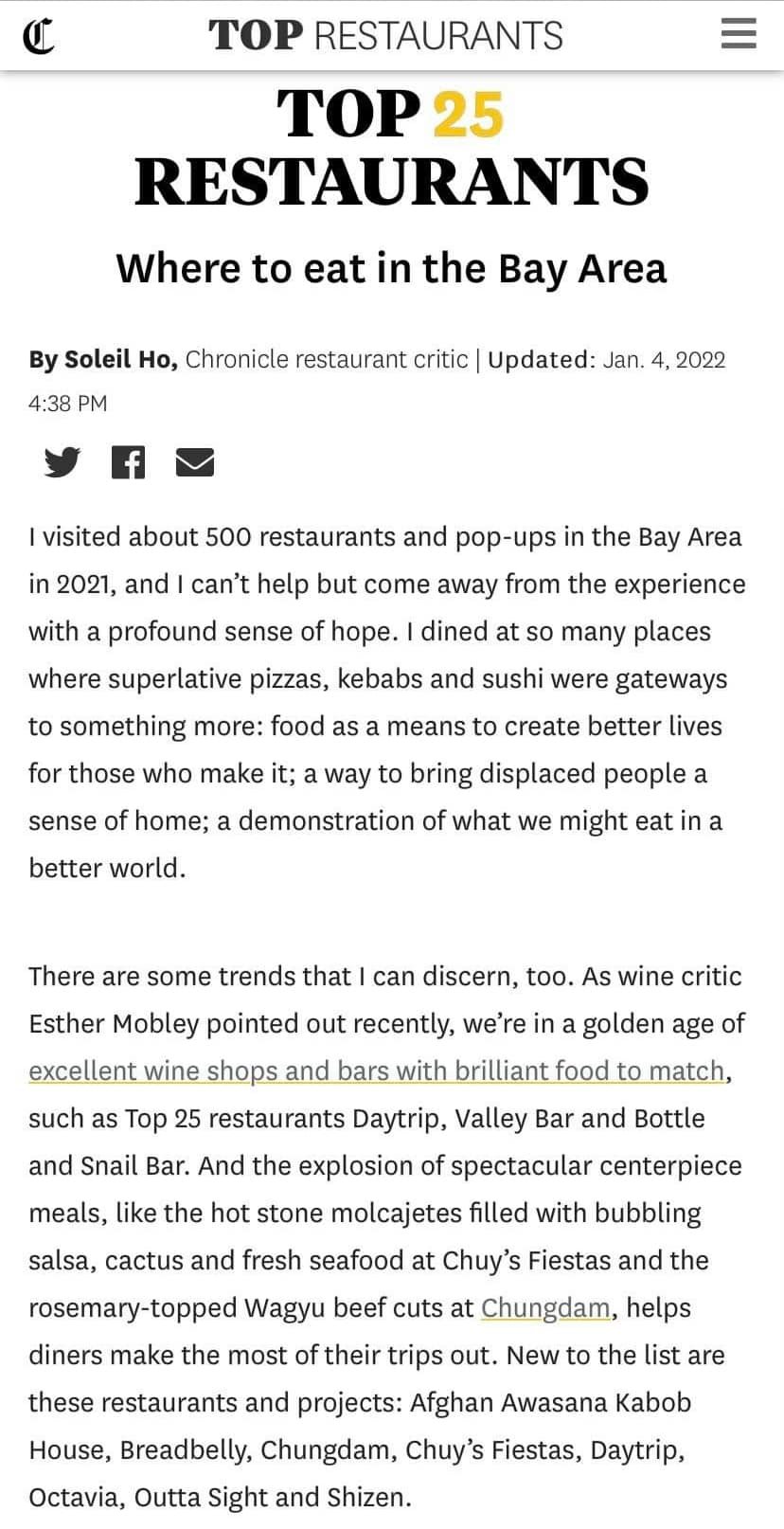Open the excellent wine shops and bars link
The width and height of the screenshot is (784, 1529).
[x=377, y=1070]
